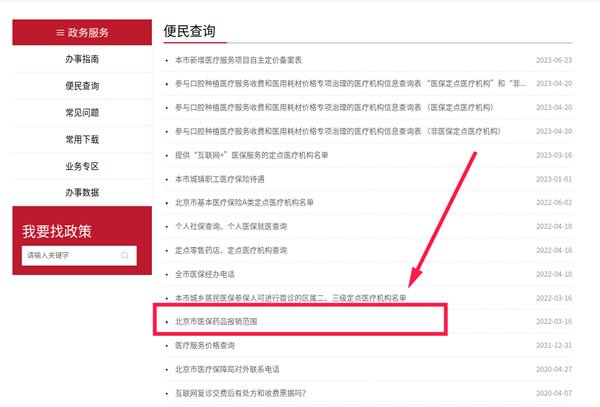Click the search magnifier icon in policy box

coord(125,256)
